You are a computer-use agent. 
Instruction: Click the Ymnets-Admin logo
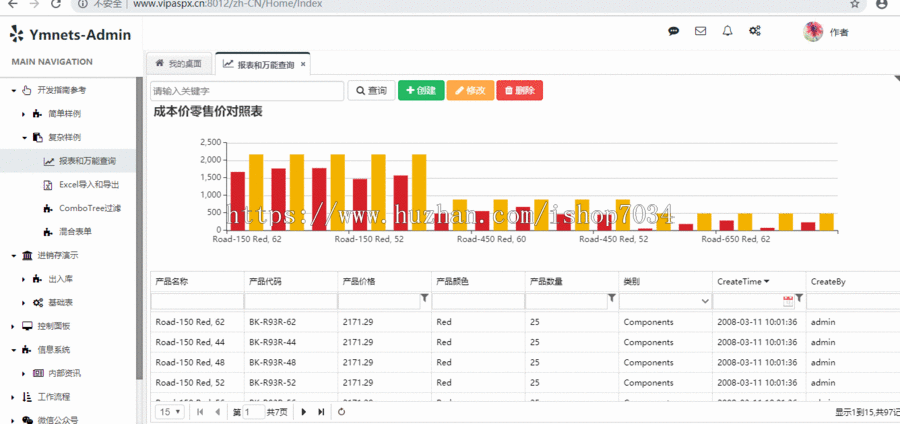point(70,35)
